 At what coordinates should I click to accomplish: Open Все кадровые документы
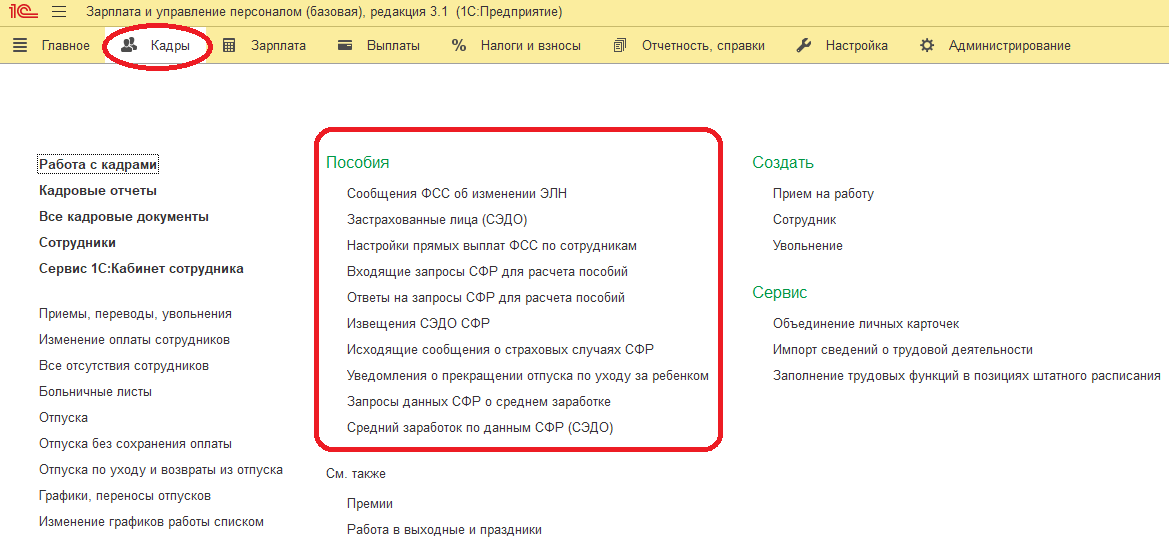(124, 217)
